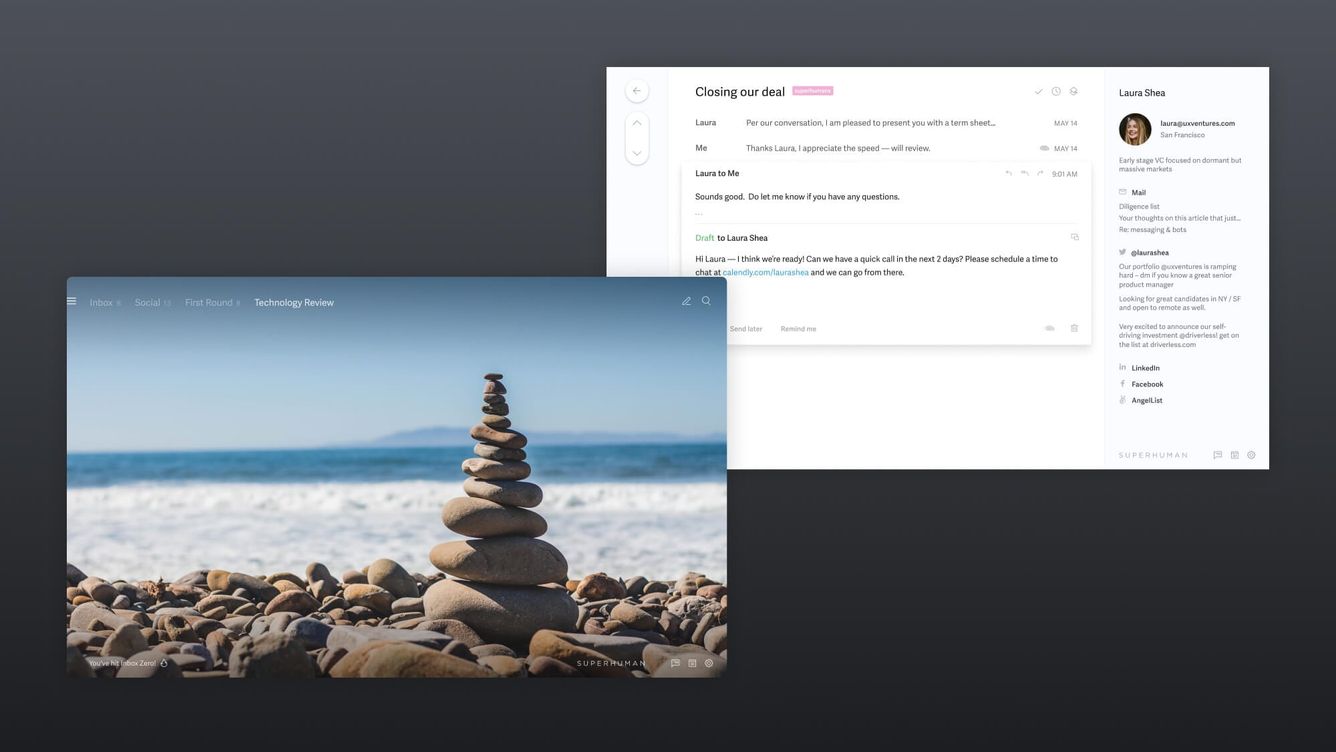This screenshot has width=1336, height=752.
Task: Mark the conversation done with the checkmark icon
Action: pos(1038,92)
